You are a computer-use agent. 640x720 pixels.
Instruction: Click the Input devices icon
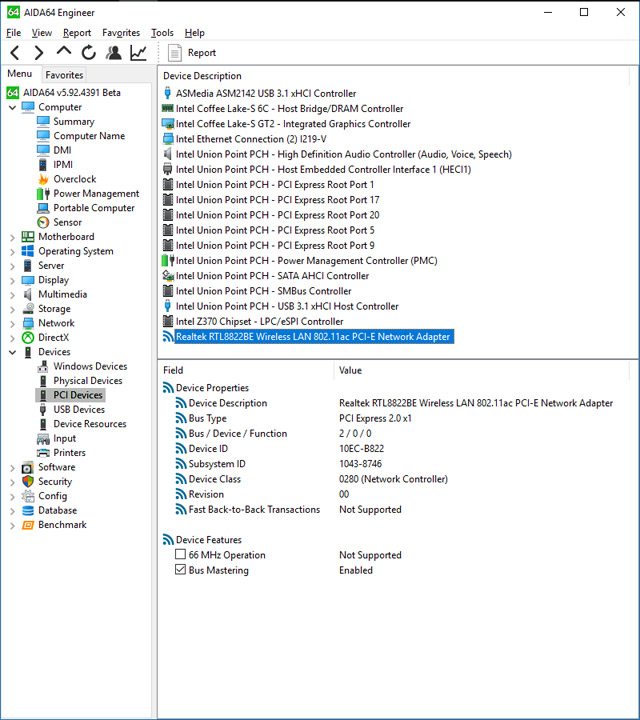click(43, 439)
